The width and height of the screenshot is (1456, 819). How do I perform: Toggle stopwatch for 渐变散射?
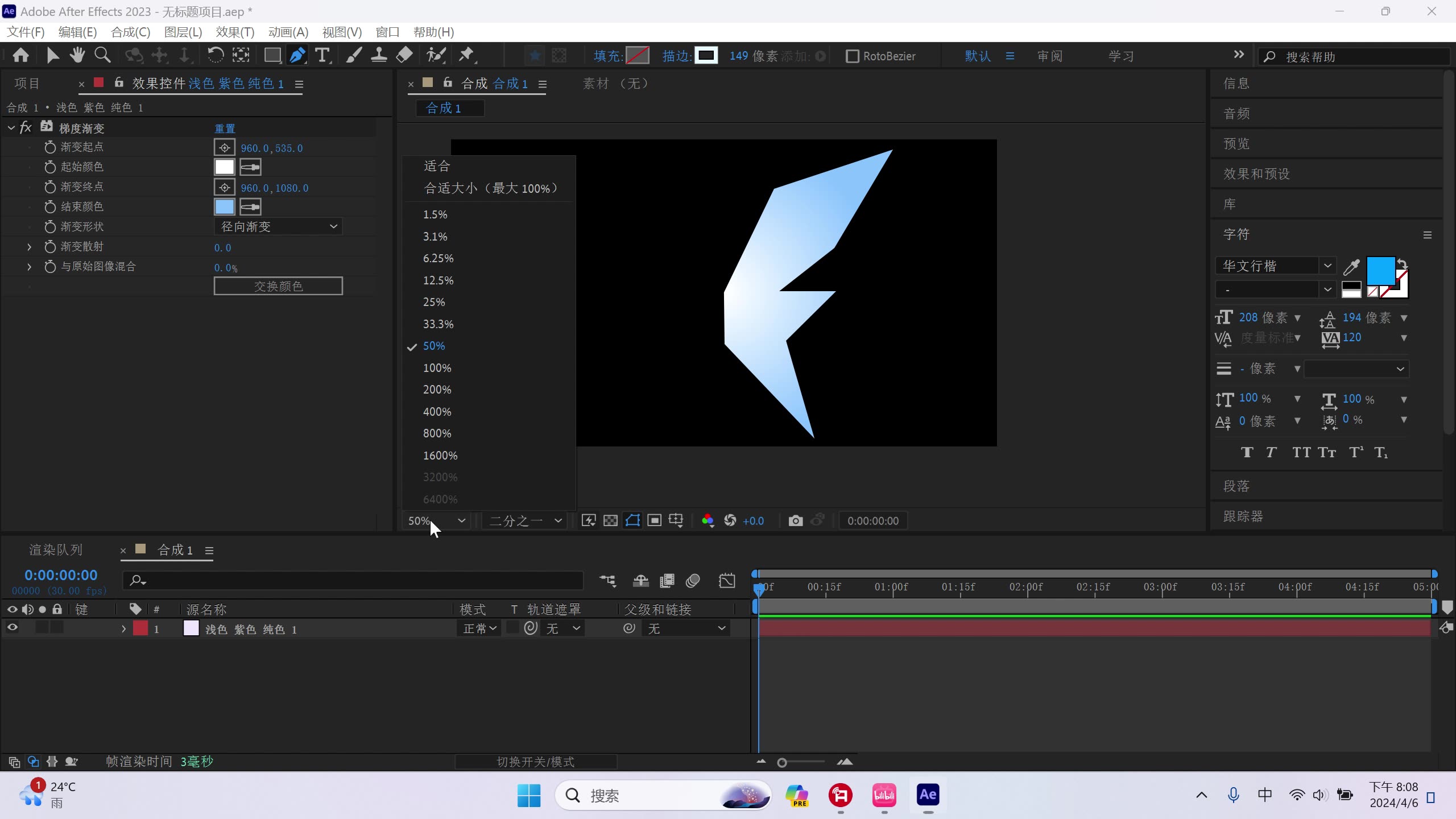tap(50, 247)
